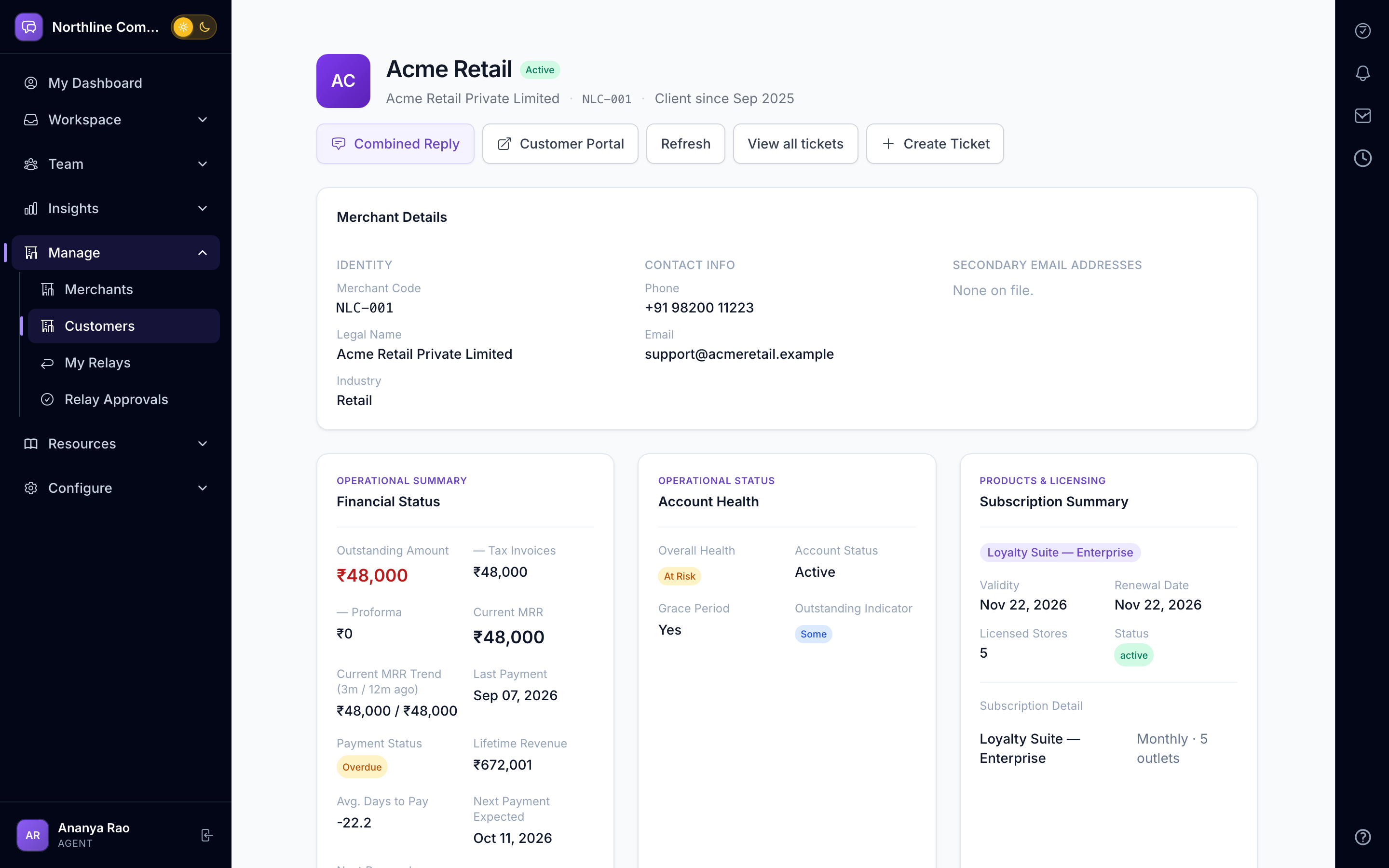Click the Manage building icon
Viewport: 1389px width, 868px height.
[31, 253]
